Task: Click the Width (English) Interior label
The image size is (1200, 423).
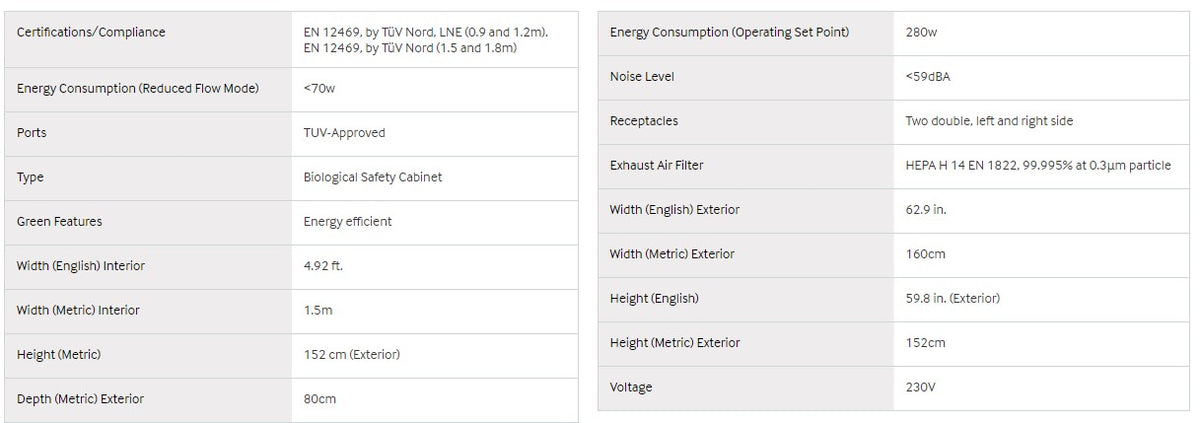Action: click(x=81, y=266)
